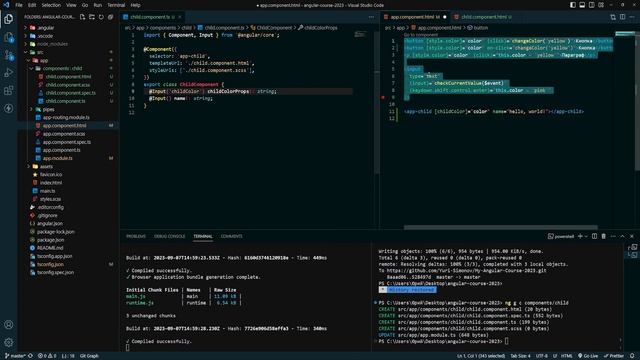Launch a new terminal with plus icon
The width and height of the screenshot is (640, 360).
coord(580,236)
